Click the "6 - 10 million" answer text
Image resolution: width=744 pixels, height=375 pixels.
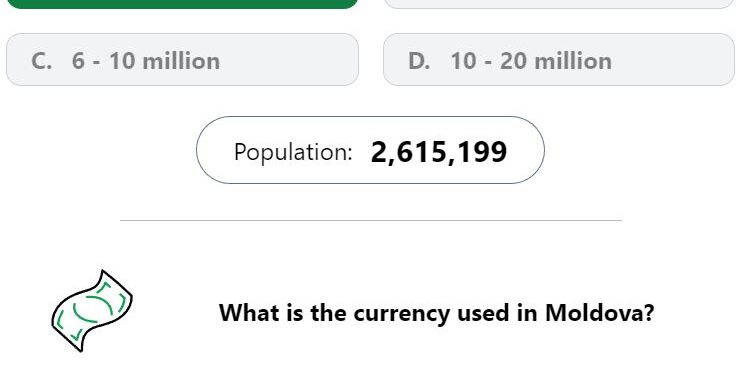(146, 61)
